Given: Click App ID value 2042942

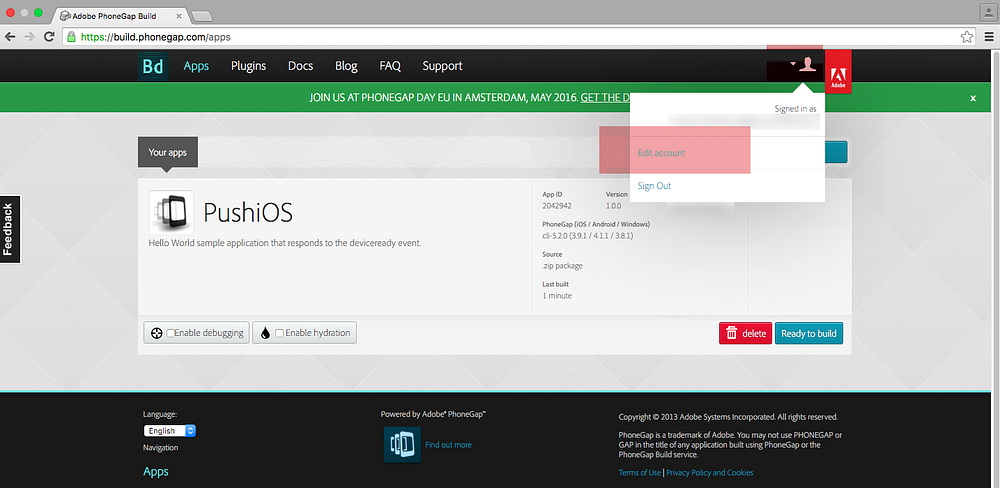Looking at the screenshot, I should [x=557, y=206].
